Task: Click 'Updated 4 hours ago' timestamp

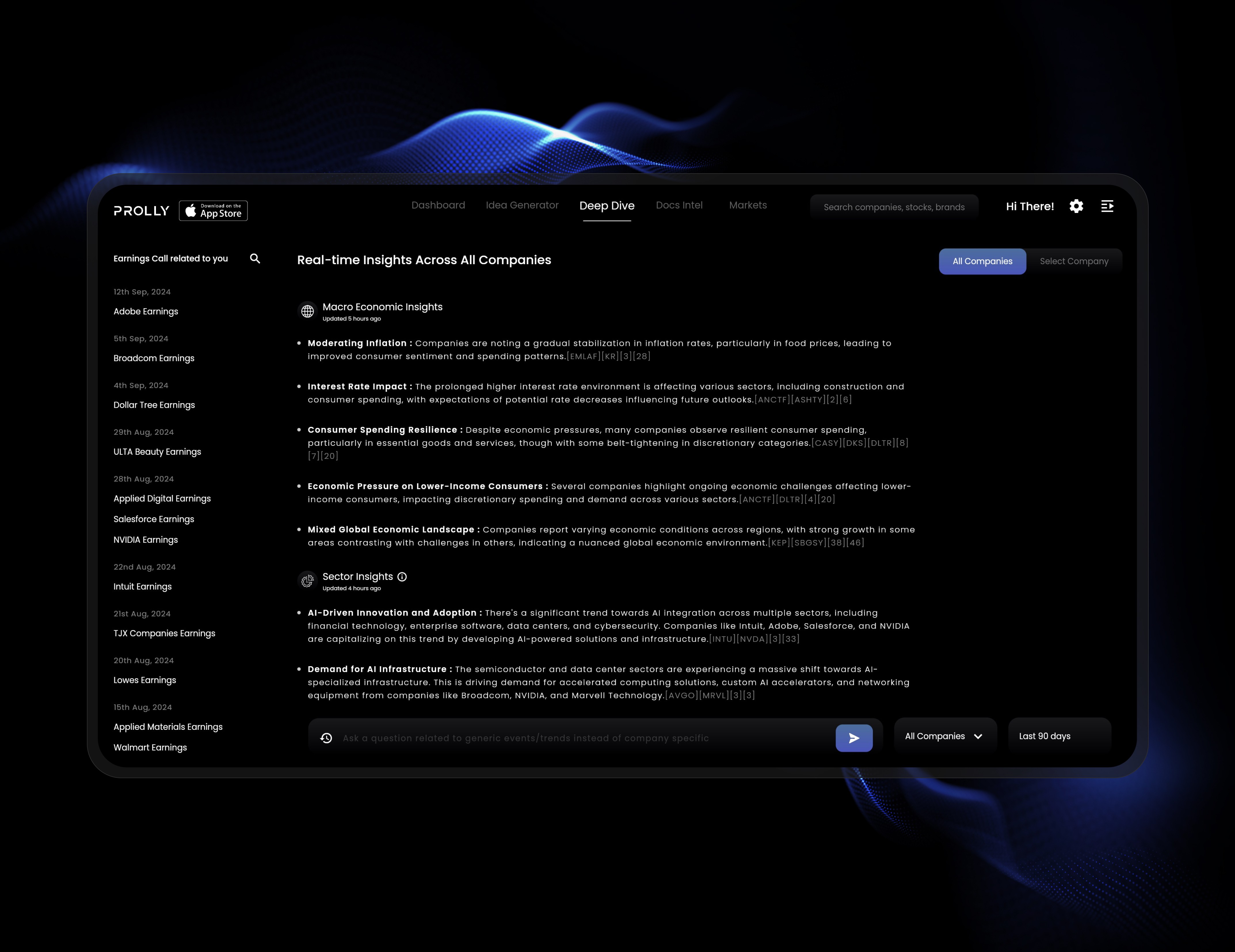Action: [x=352, y=588]
